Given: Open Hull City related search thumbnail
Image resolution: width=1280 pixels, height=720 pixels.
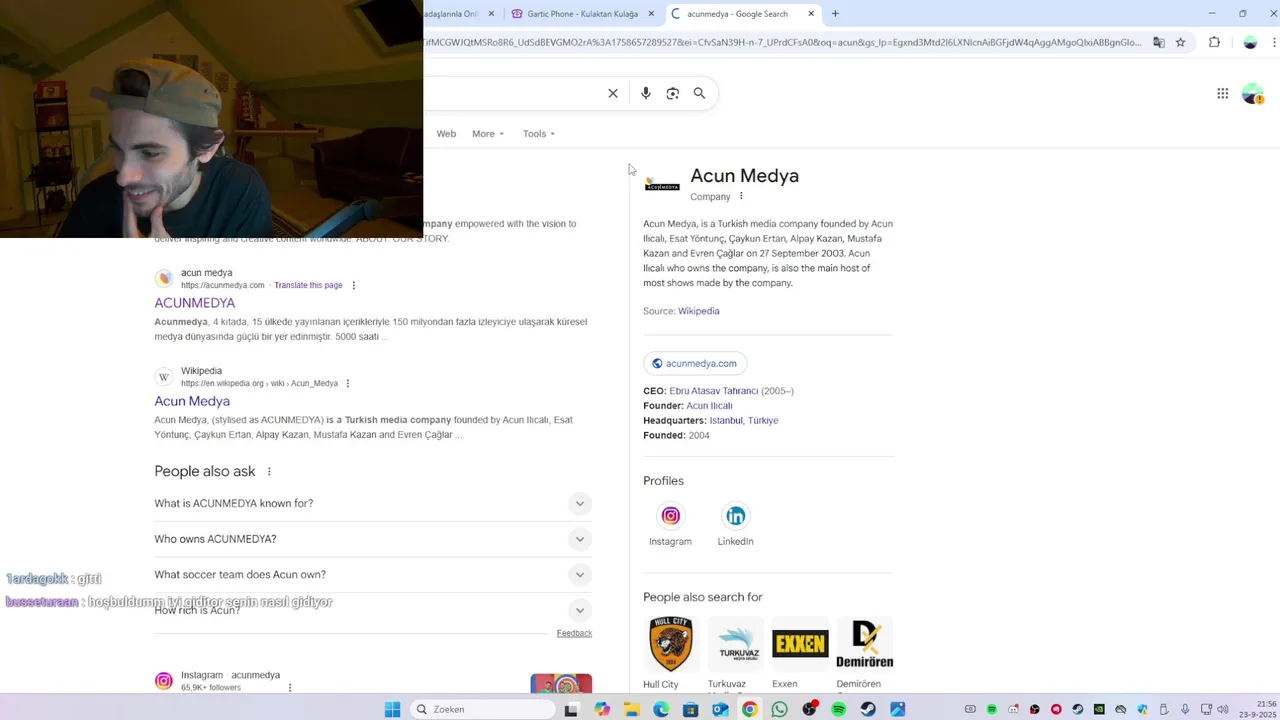Looking at the screenshot, I should pyautogui.click(x=670, y=644).
